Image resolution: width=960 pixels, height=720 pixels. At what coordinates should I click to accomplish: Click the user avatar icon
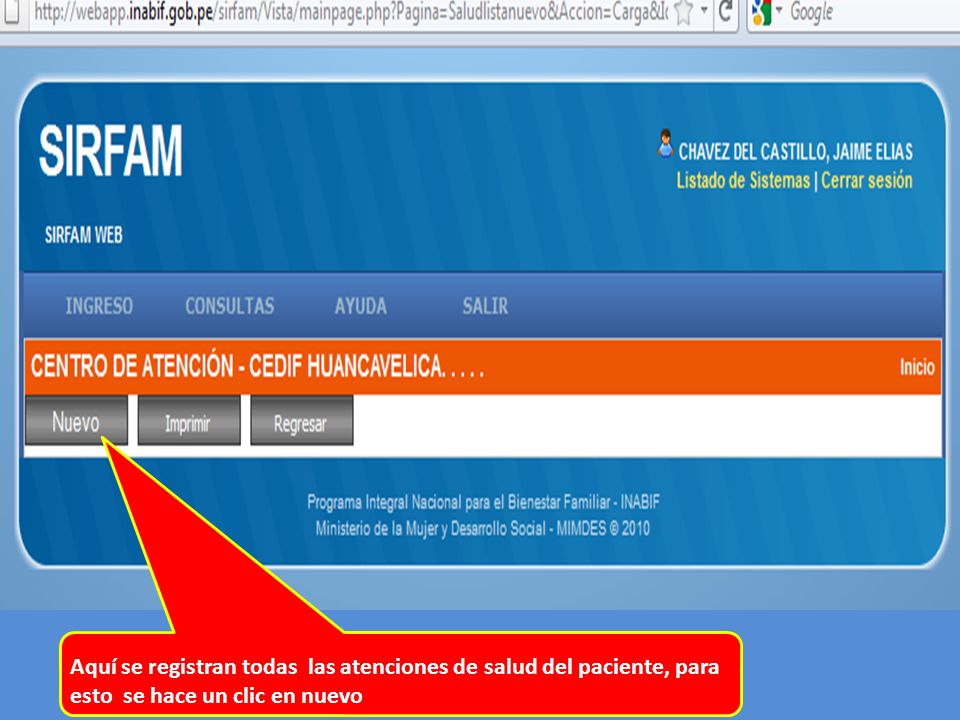pyautogui.click(x=665, y=144)
